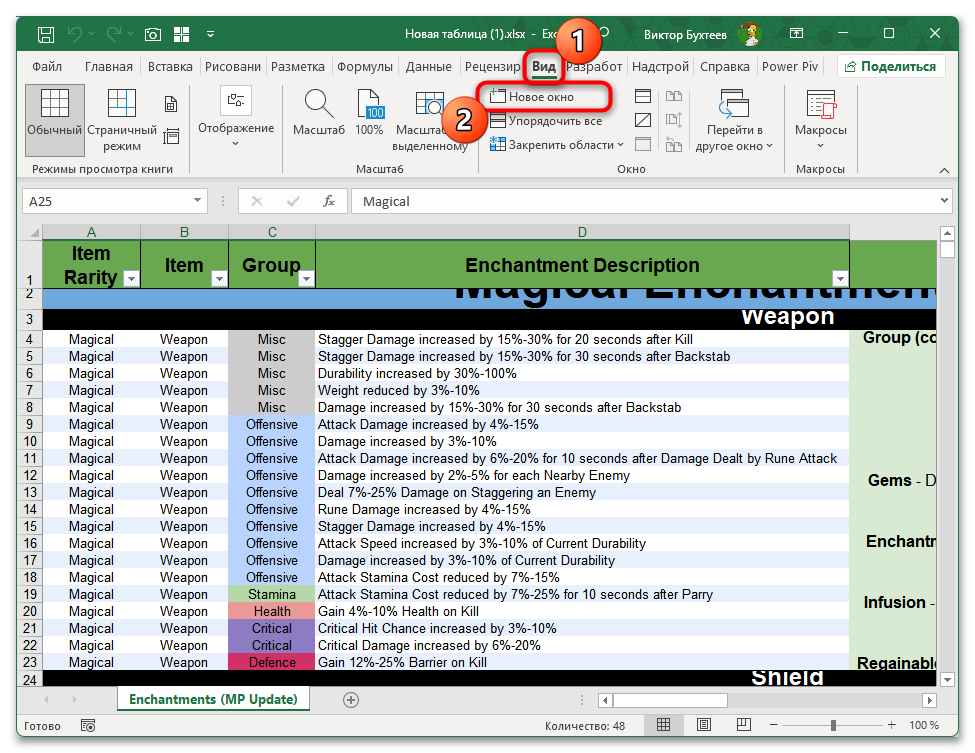Open the Данные ribbon tab
The height and width of the screenshot is (753, 975).
pos(428,67)
